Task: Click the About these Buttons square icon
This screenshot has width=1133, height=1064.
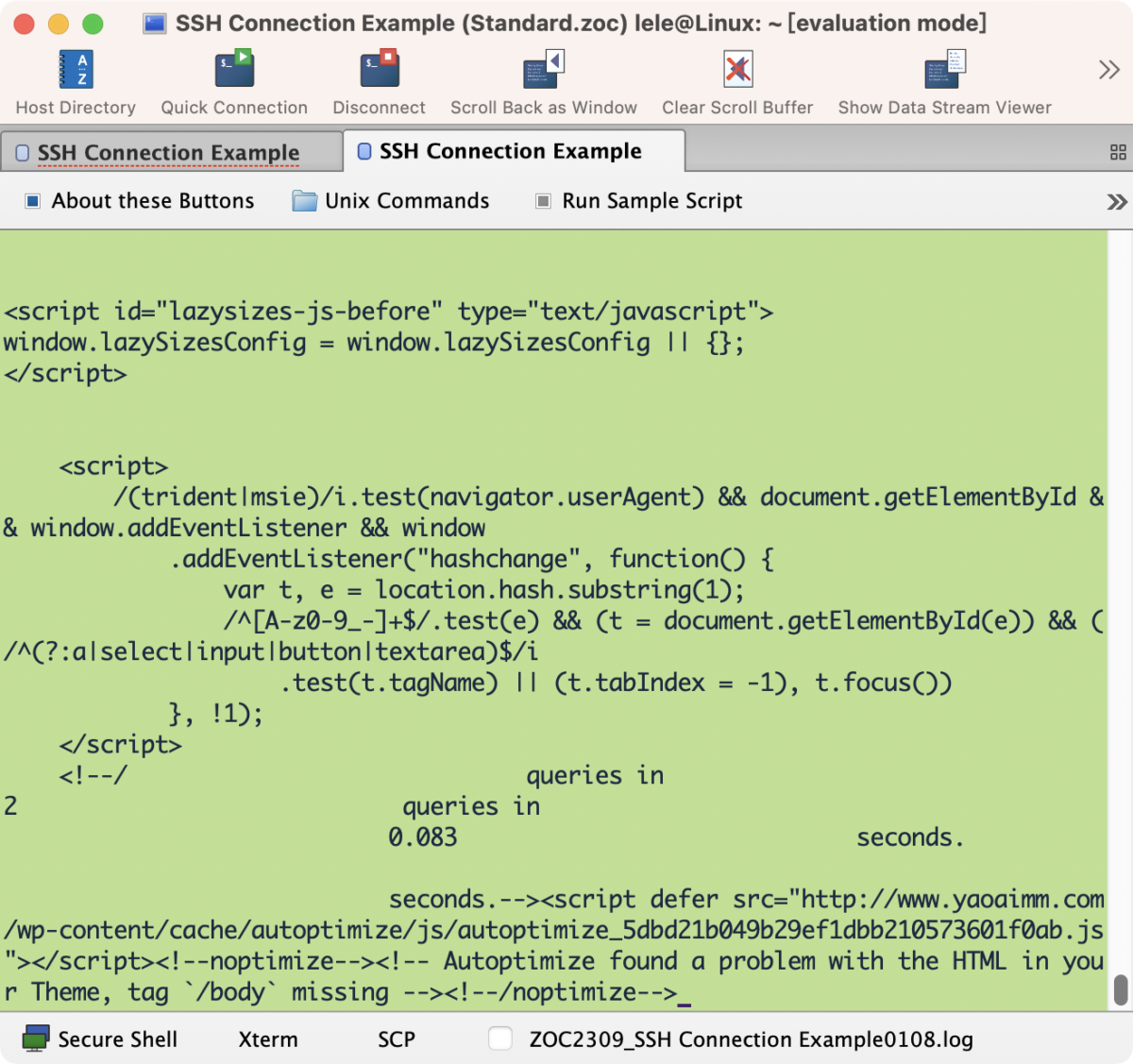Action: click(33, 201)
